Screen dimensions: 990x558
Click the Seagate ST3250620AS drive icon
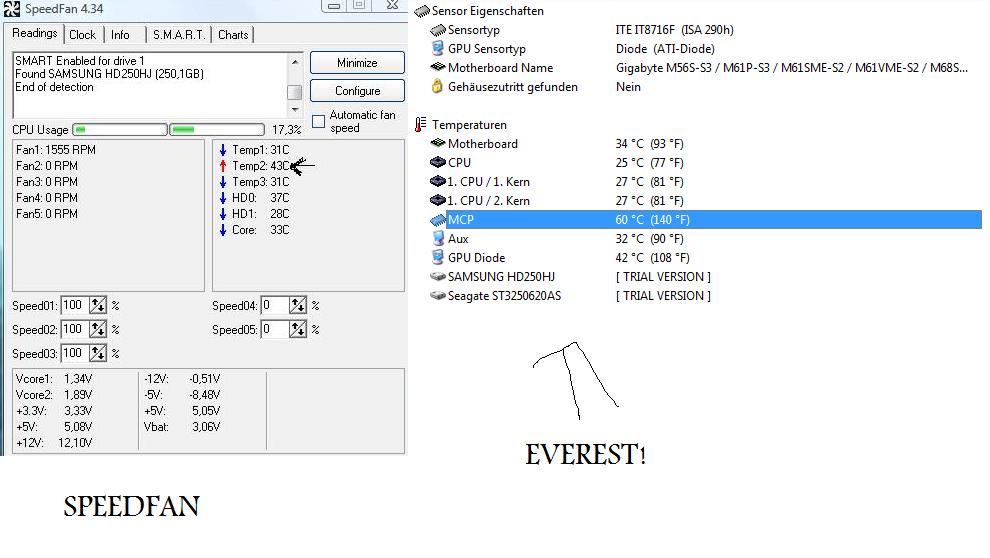point(438,295)
